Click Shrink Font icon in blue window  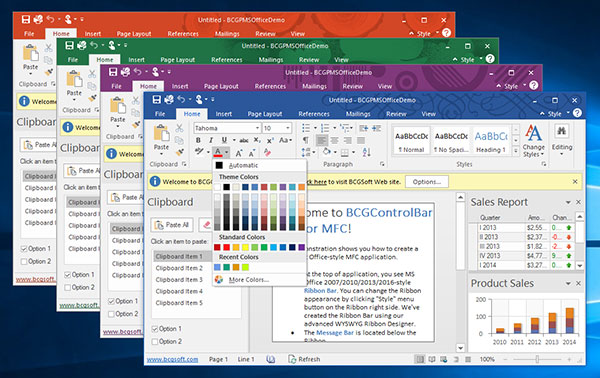pos(252,153)
